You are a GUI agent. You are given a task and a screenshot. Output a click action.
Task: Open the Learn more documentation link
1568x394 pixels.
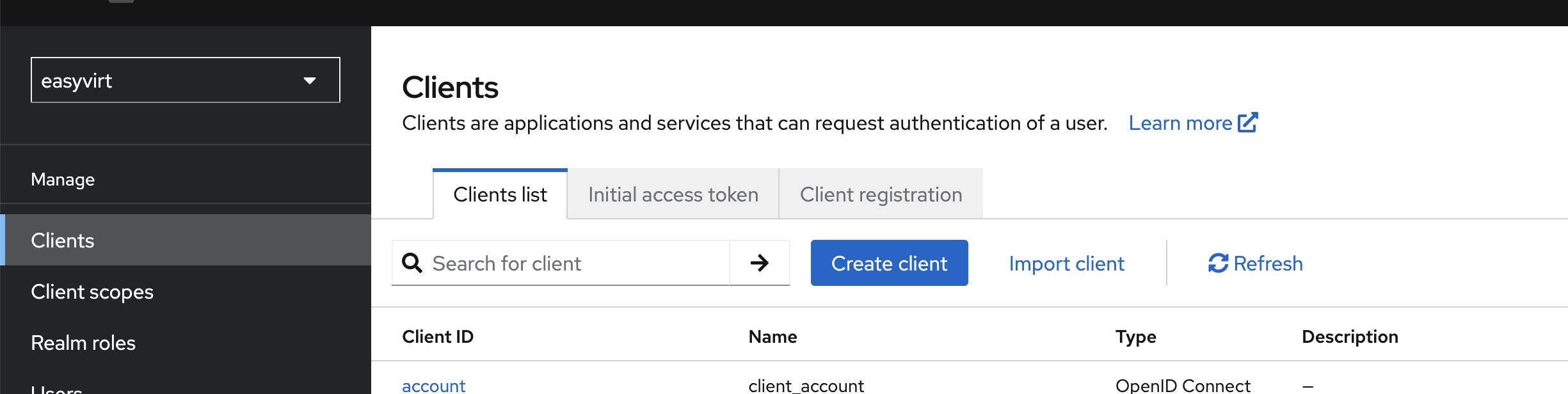pos(1180,122)
